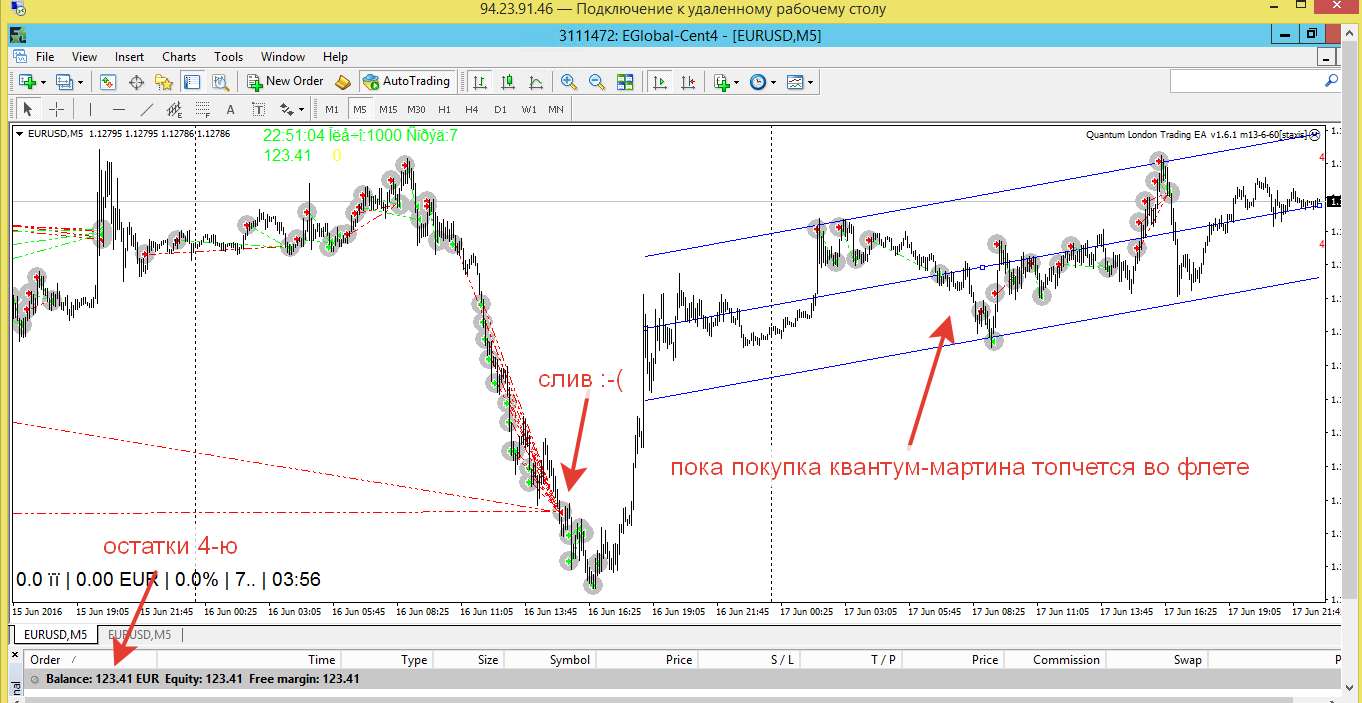Switch to Bar Chart display icon
Viewport: 1362px width, 703px height.
481,82
